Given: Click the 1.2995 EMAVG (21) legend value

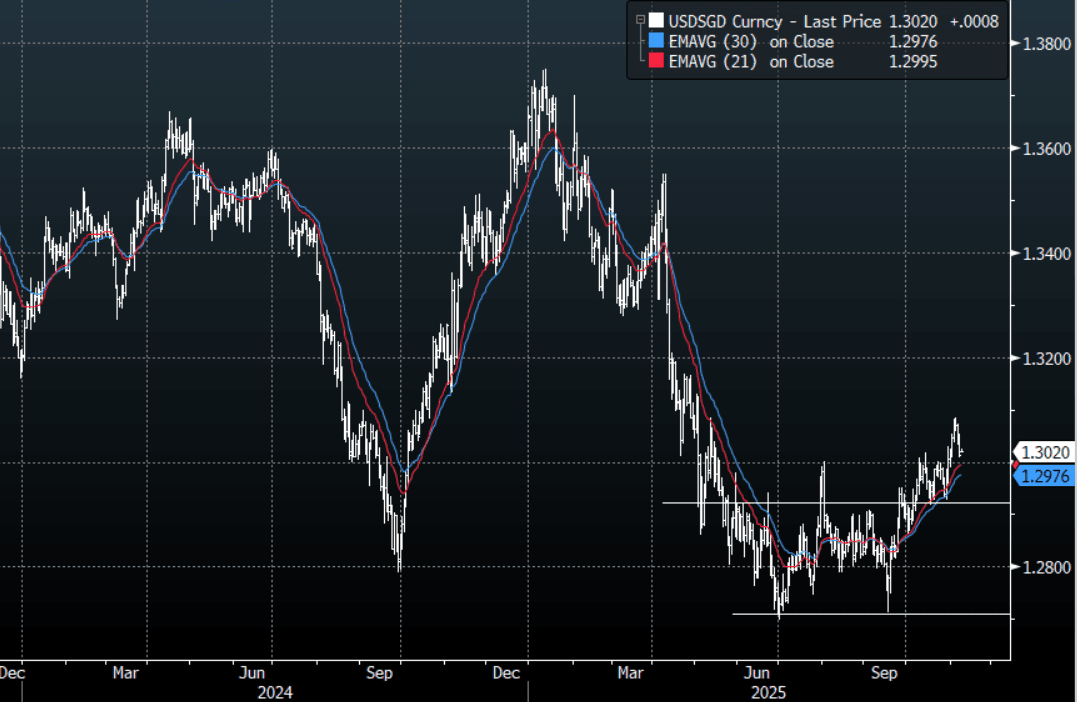Looking at the screenshot, I should [912, 62].
